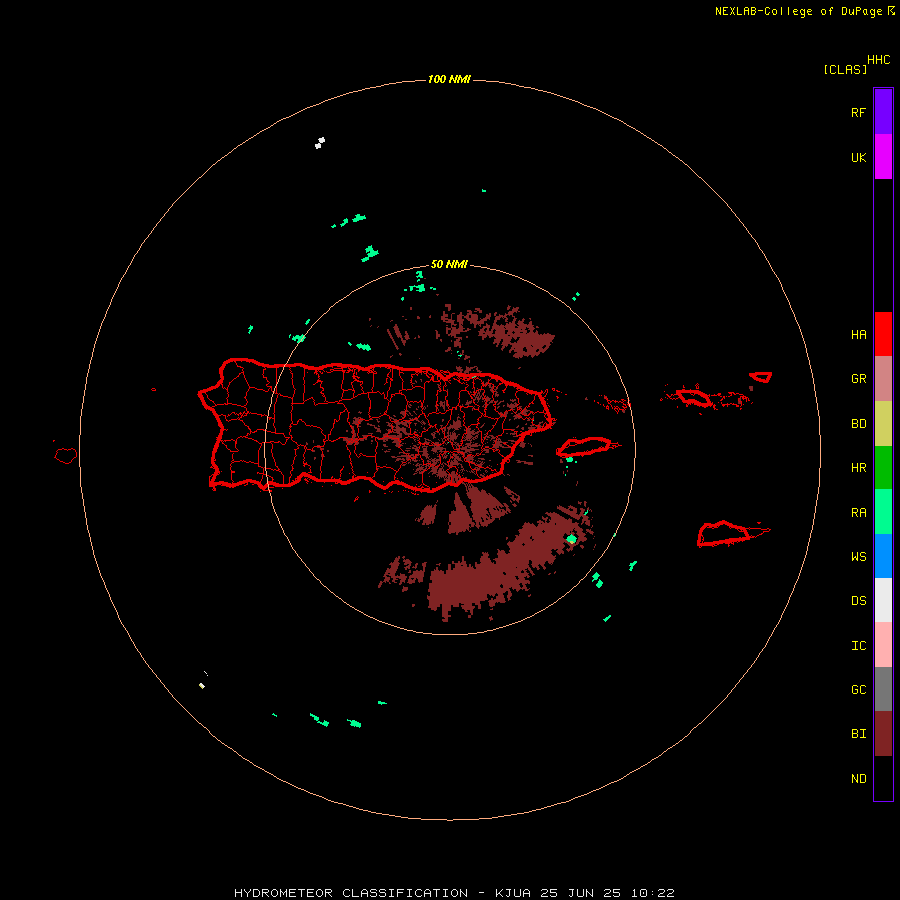Click the "HHC" product label

[878, 60]
